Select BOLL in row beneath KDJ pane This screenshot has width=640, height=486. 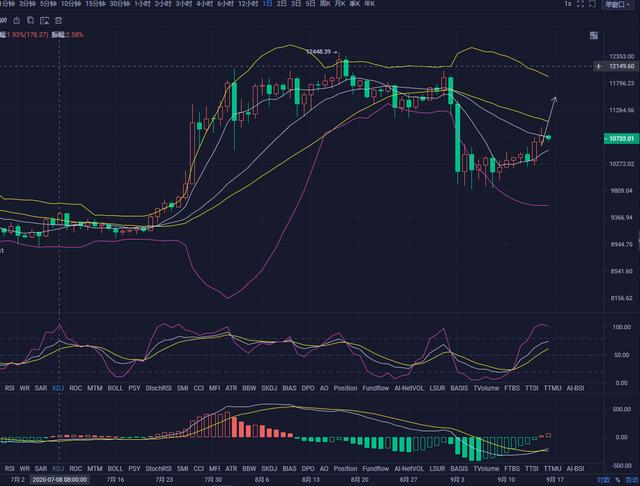click(x=115, y=388)
